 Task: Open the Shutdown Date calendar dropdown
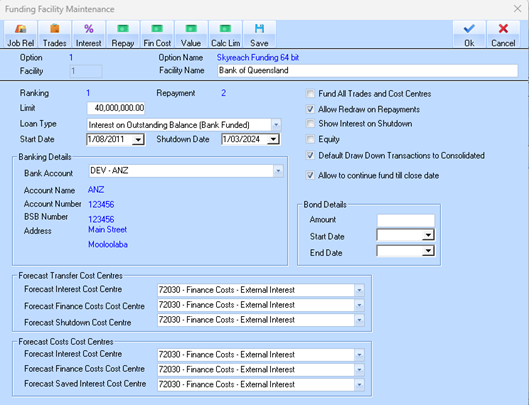(273, 139)
